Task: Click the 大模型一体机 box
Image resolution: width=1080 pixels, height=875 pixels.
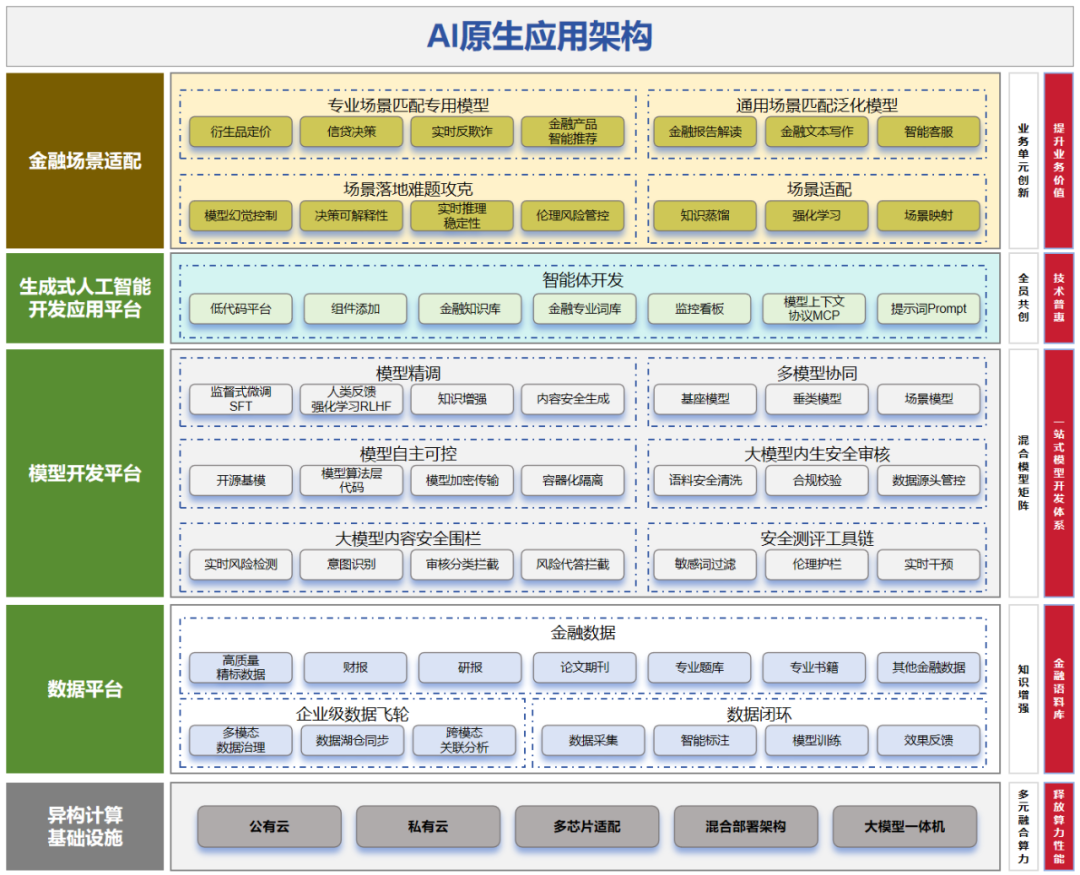Action: coord(904,826)
